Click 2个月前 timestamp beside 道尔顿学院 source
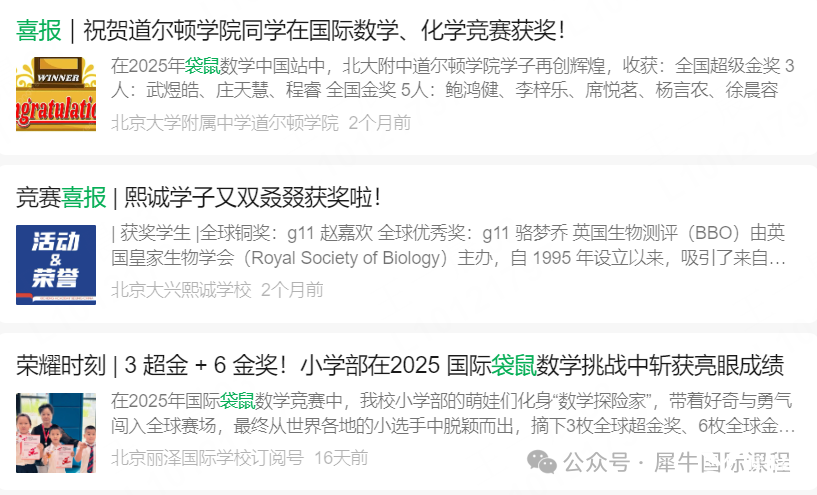Image resolution: width=817 pixels, height=495 pixels. point(379,123)
